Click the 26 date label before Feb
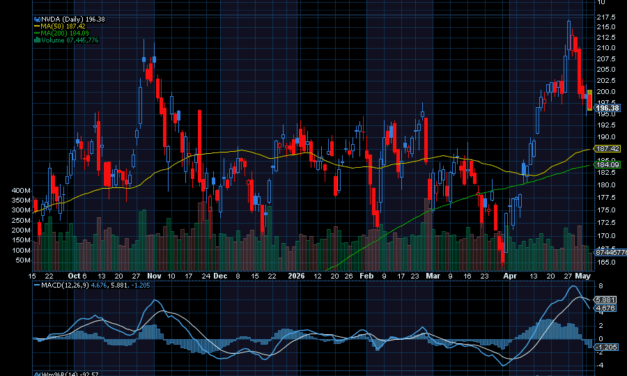627x376 pixels. click(349, 276)
